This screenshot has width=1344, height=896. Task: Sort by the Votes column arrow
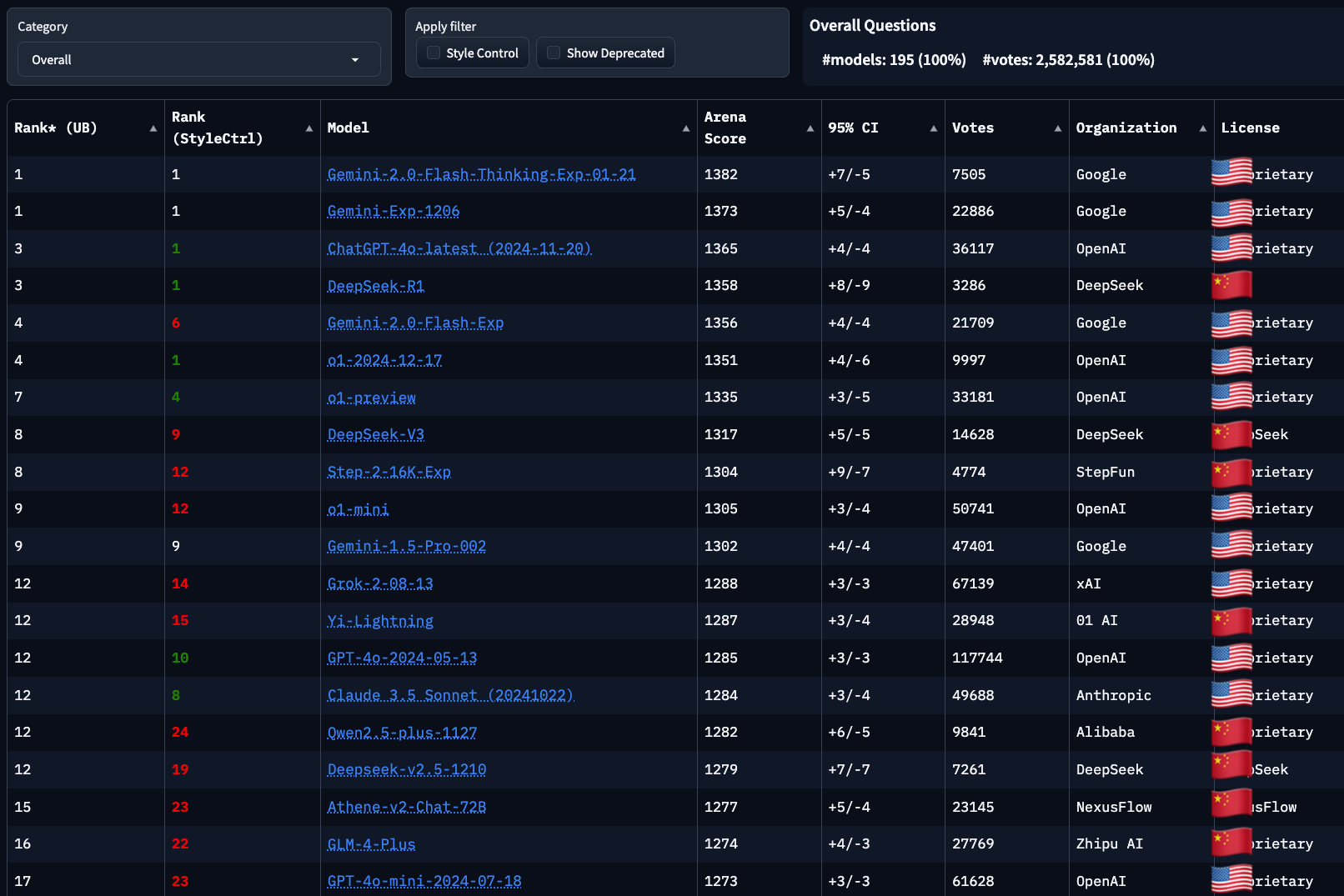[1058, 128]
